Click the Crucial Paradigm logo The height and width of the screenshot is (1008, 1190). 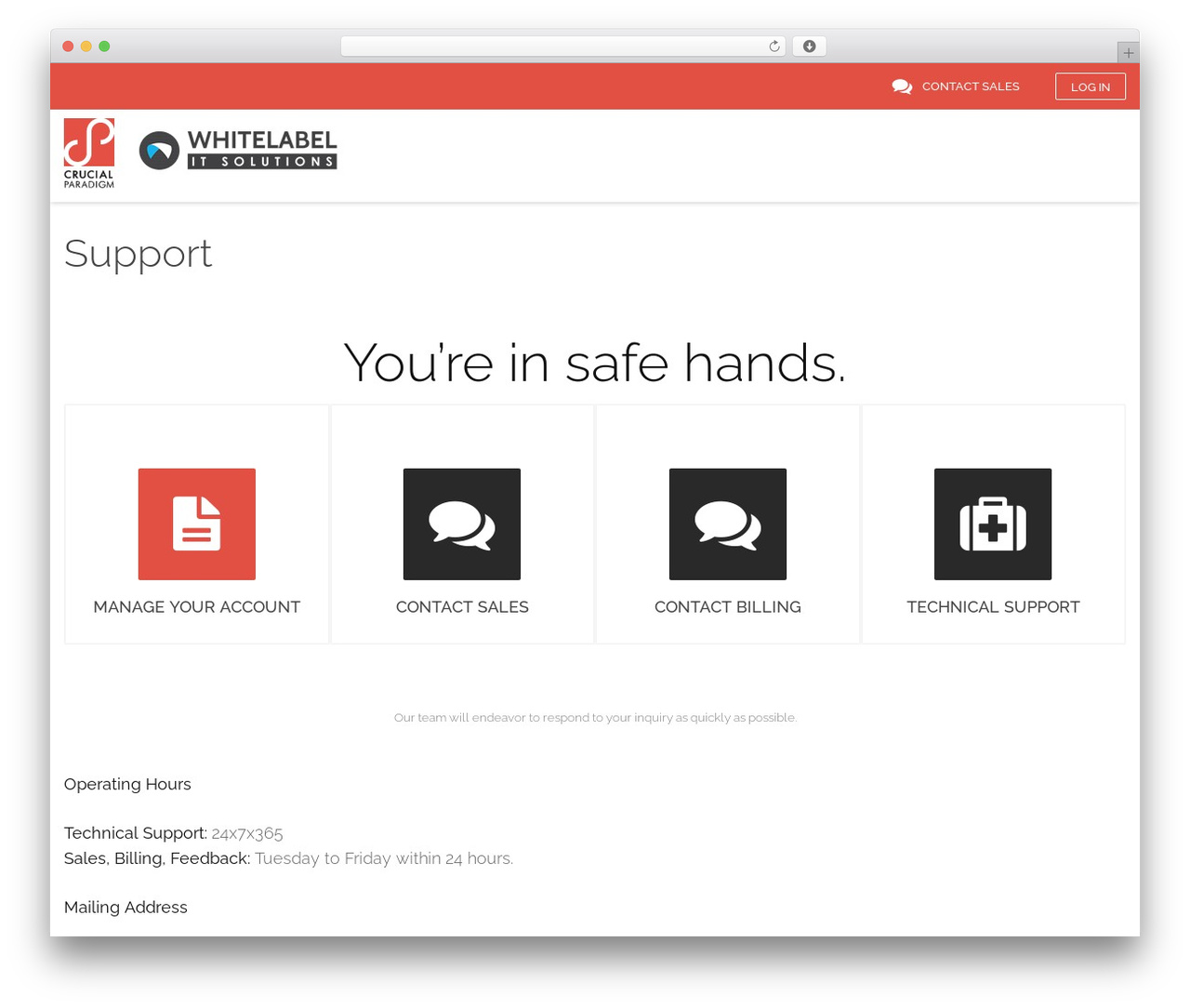tap(89, 153)
